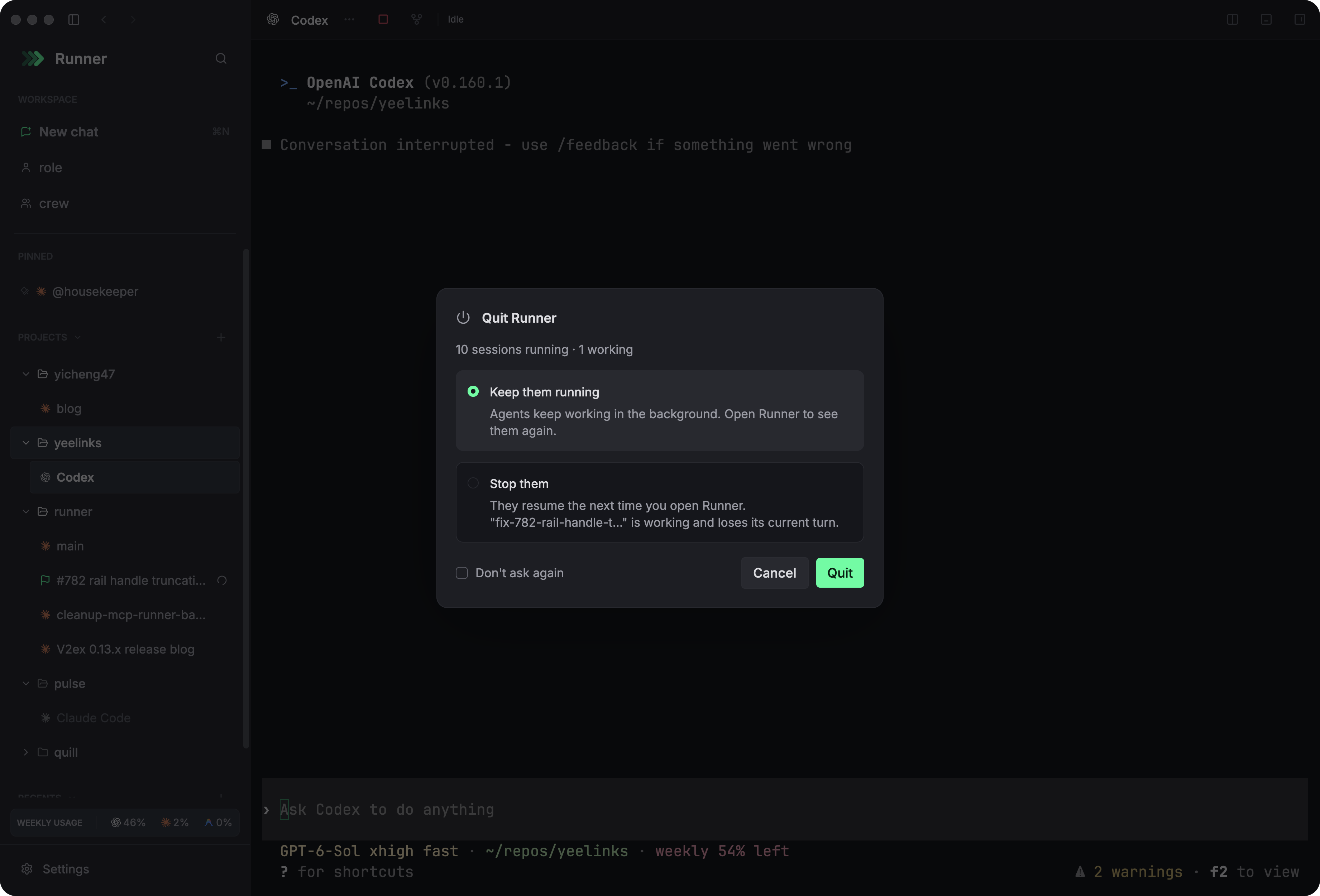Screen dimensions: 1320x896
Task: Expand the quill project folder
Action: click(25, 752)
